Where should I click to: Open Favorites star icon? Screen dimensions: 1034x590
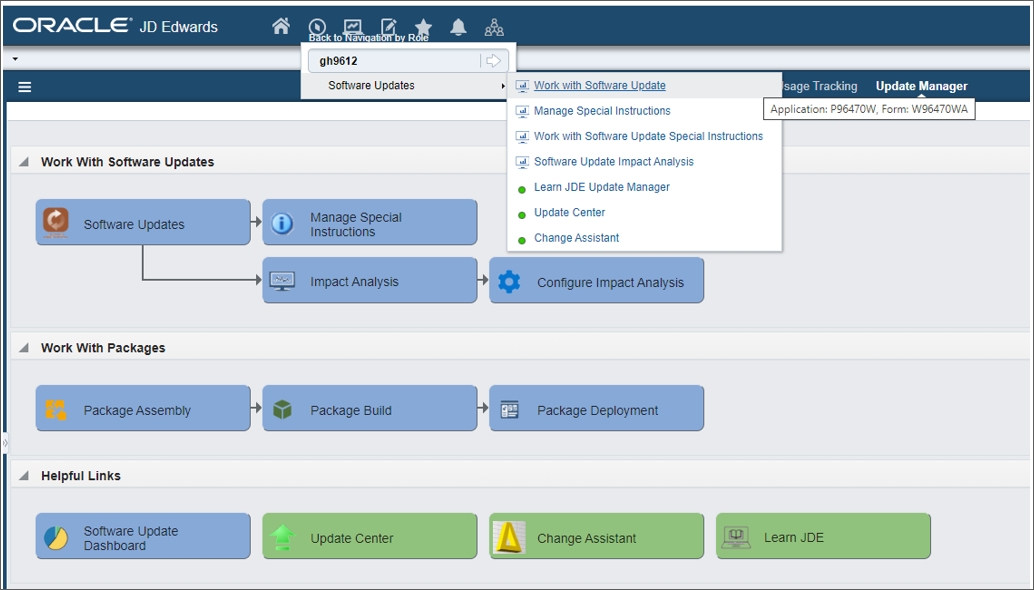point(423,26)
